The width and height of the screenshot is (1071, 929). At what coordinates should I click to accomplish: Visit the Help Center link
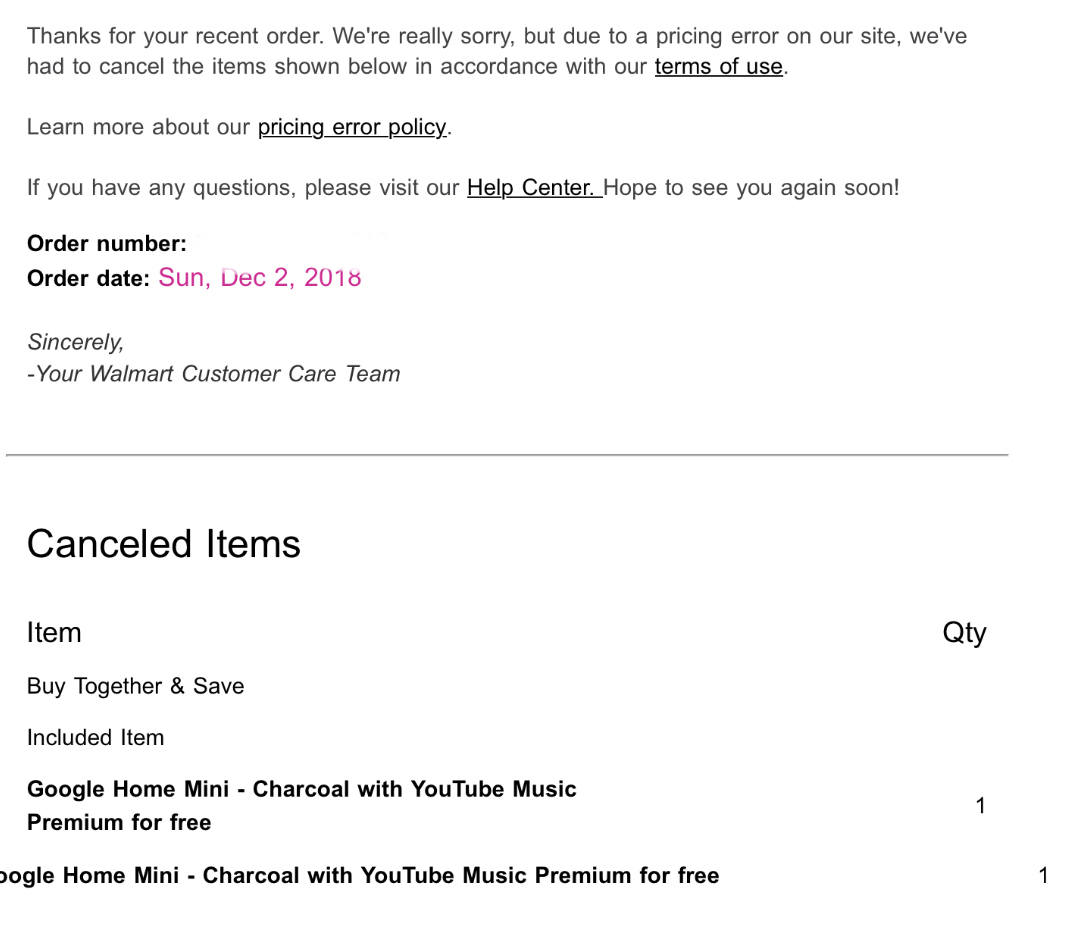coord(533,188)
